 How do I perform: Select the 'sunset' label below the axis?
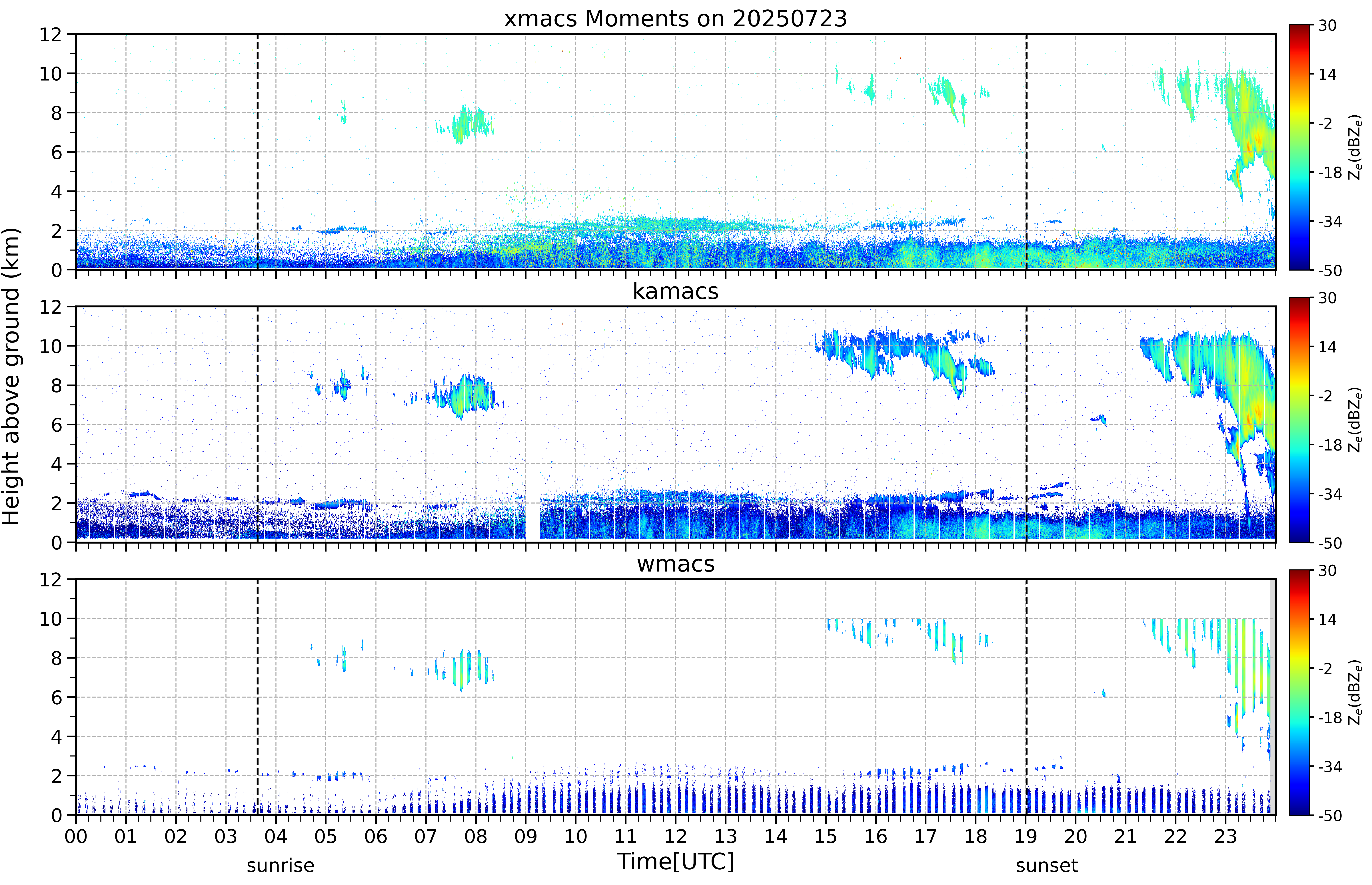pyautogui.click(x=1047, y=865)
